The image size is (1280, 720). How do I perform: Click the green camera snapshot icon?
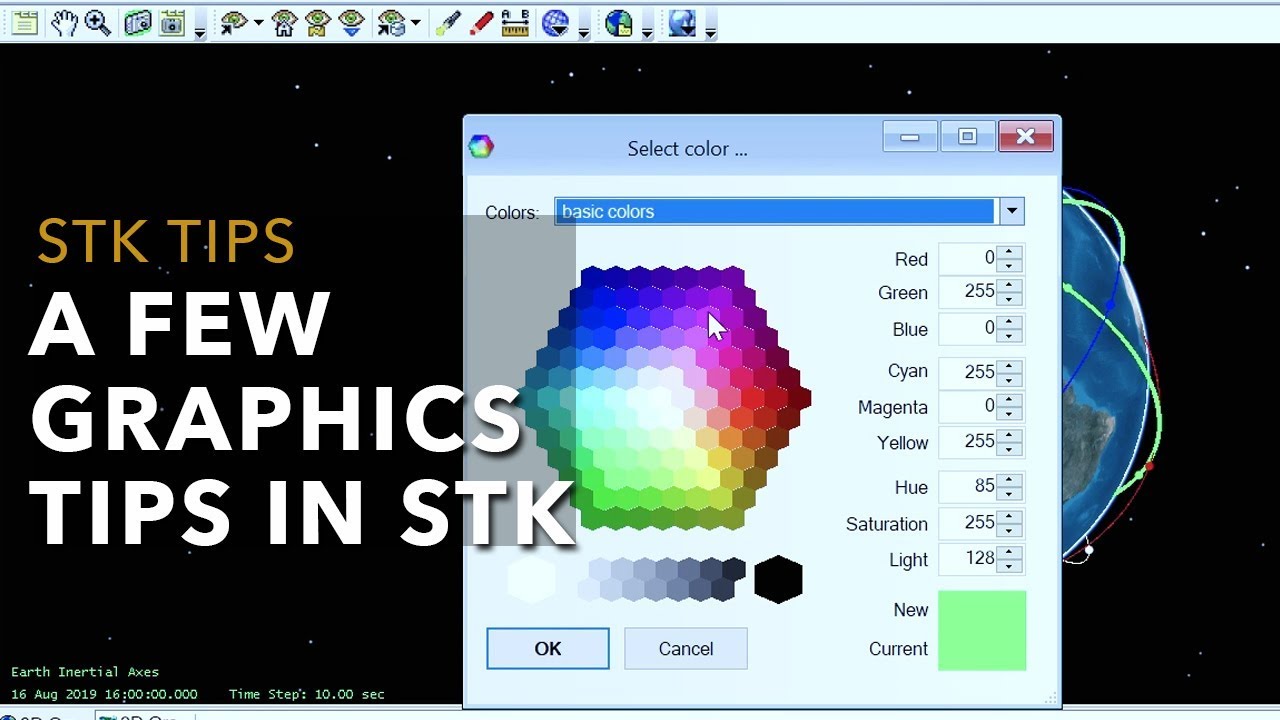tap(138, 22)
